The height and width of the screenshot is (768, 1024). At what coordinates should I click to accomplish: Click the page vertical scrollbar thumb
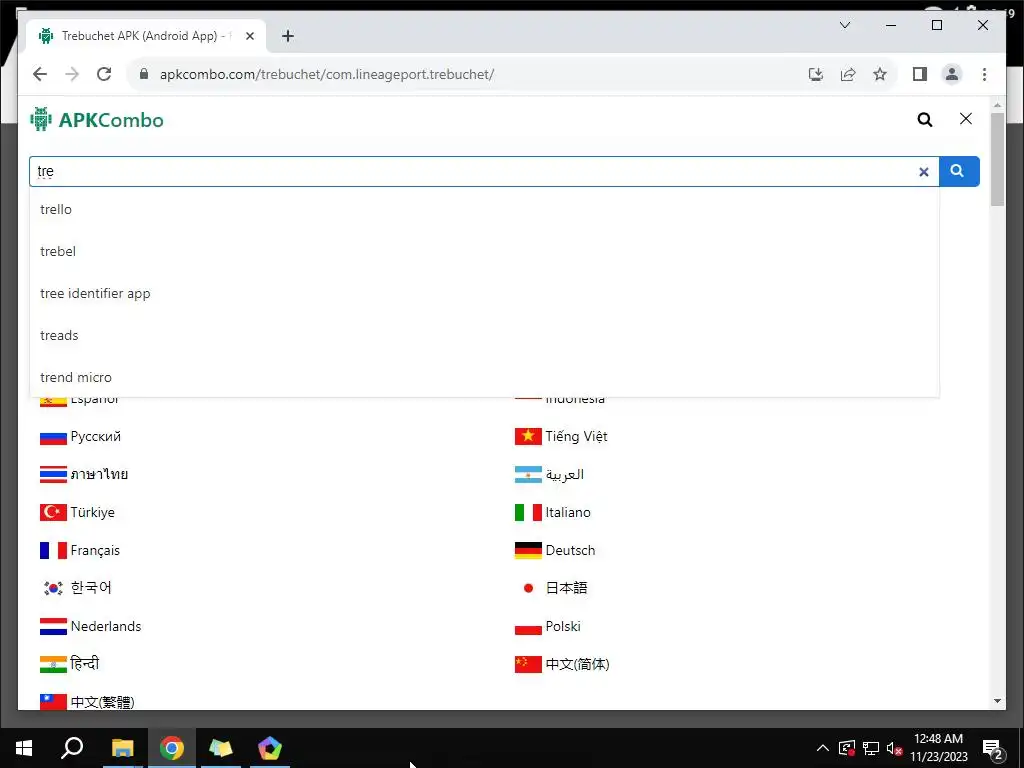tap(997, 159)
